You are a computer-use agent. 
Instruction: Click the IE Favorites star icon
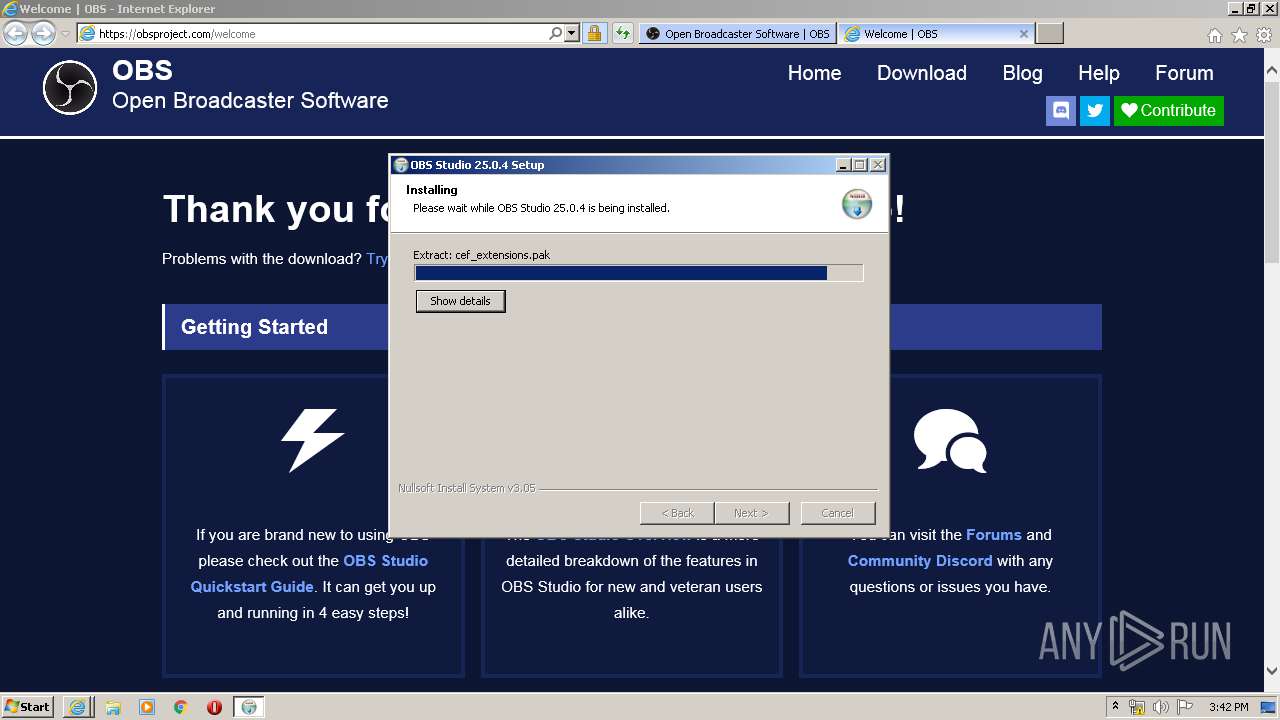[x=1239, y=35]
